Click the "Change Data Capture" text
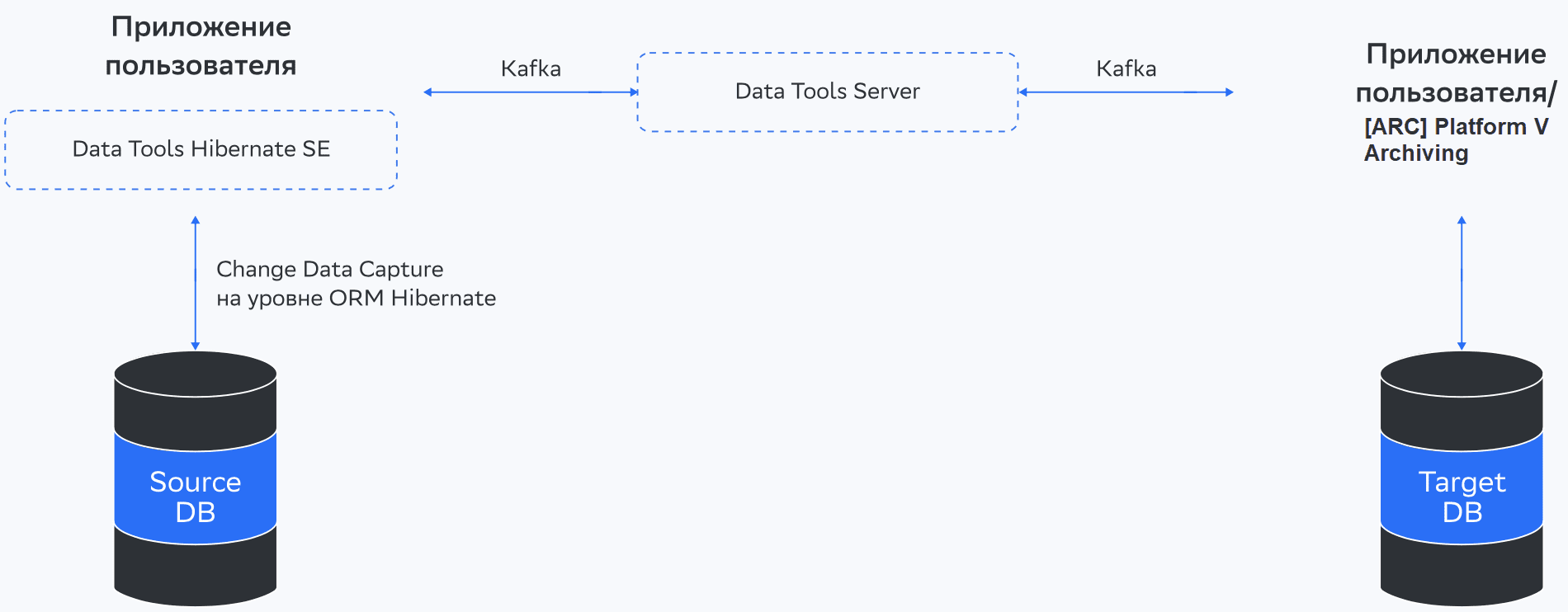The width and height of the screenshot is (1568, 612). (329, 270)
